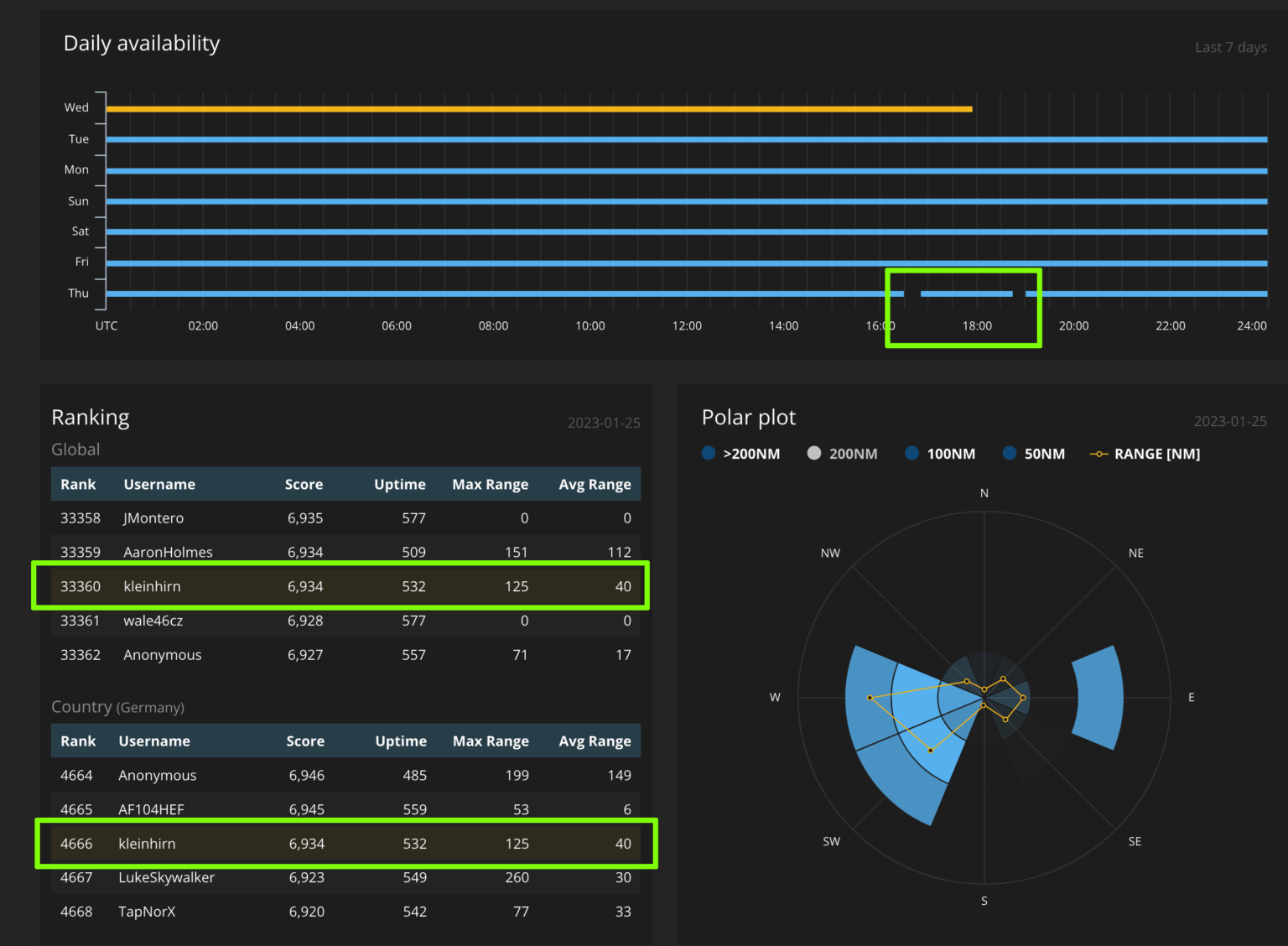Click kleinhirn row in Country ranking

(x=147, y=844)
